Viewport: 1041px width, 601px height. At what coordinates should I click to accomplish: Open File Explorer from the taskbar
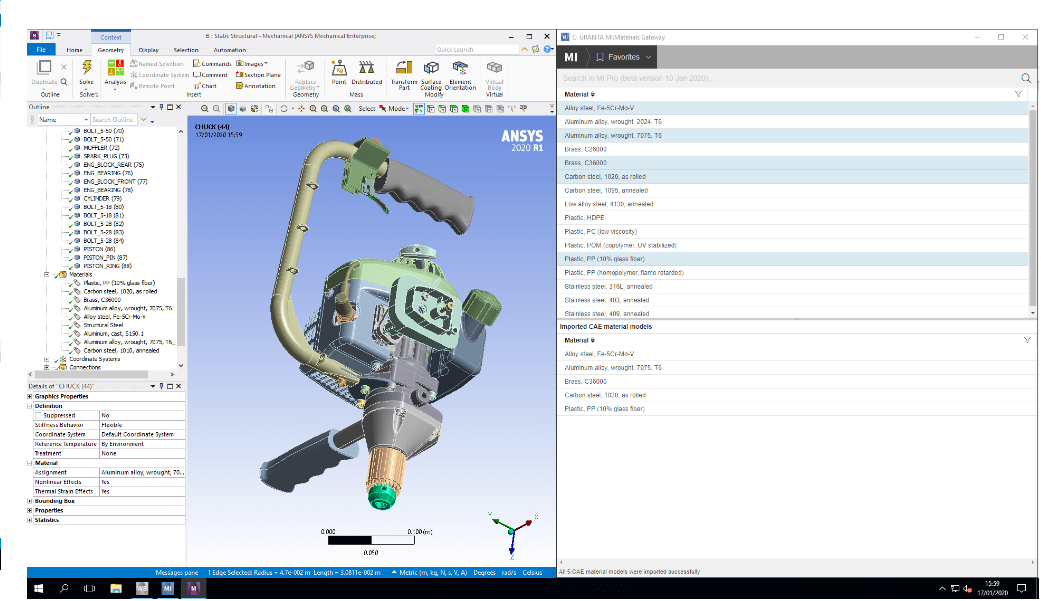pyautogui.click(x=116, y=588)
